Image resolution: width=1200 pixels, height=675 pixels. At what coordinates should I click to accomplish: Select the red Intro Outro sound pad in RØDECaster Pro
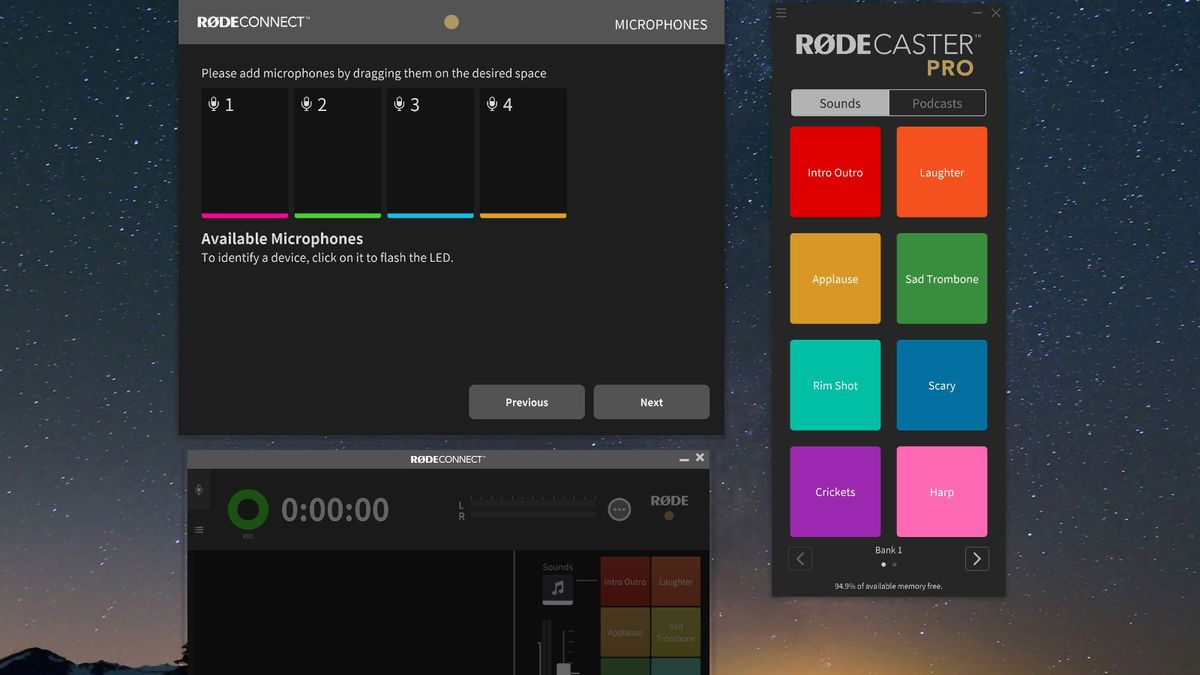(835, 172)
